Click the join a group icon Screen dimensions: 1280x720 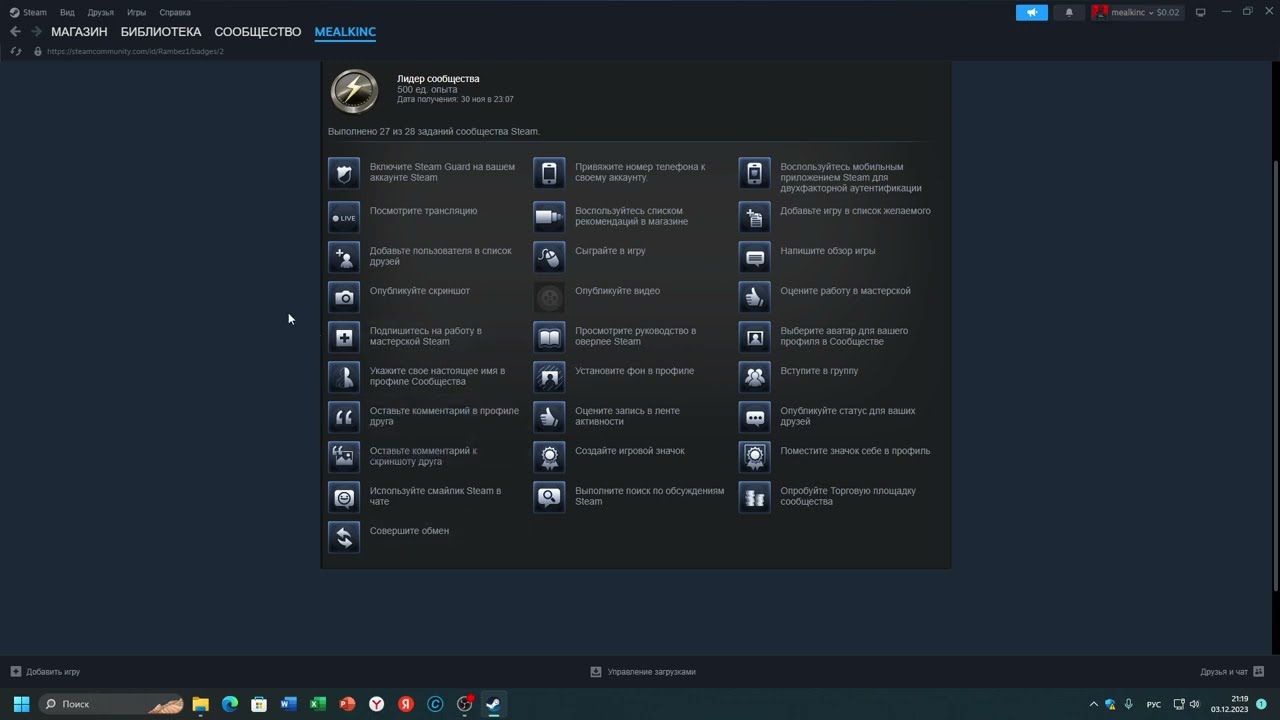point(755,377)
